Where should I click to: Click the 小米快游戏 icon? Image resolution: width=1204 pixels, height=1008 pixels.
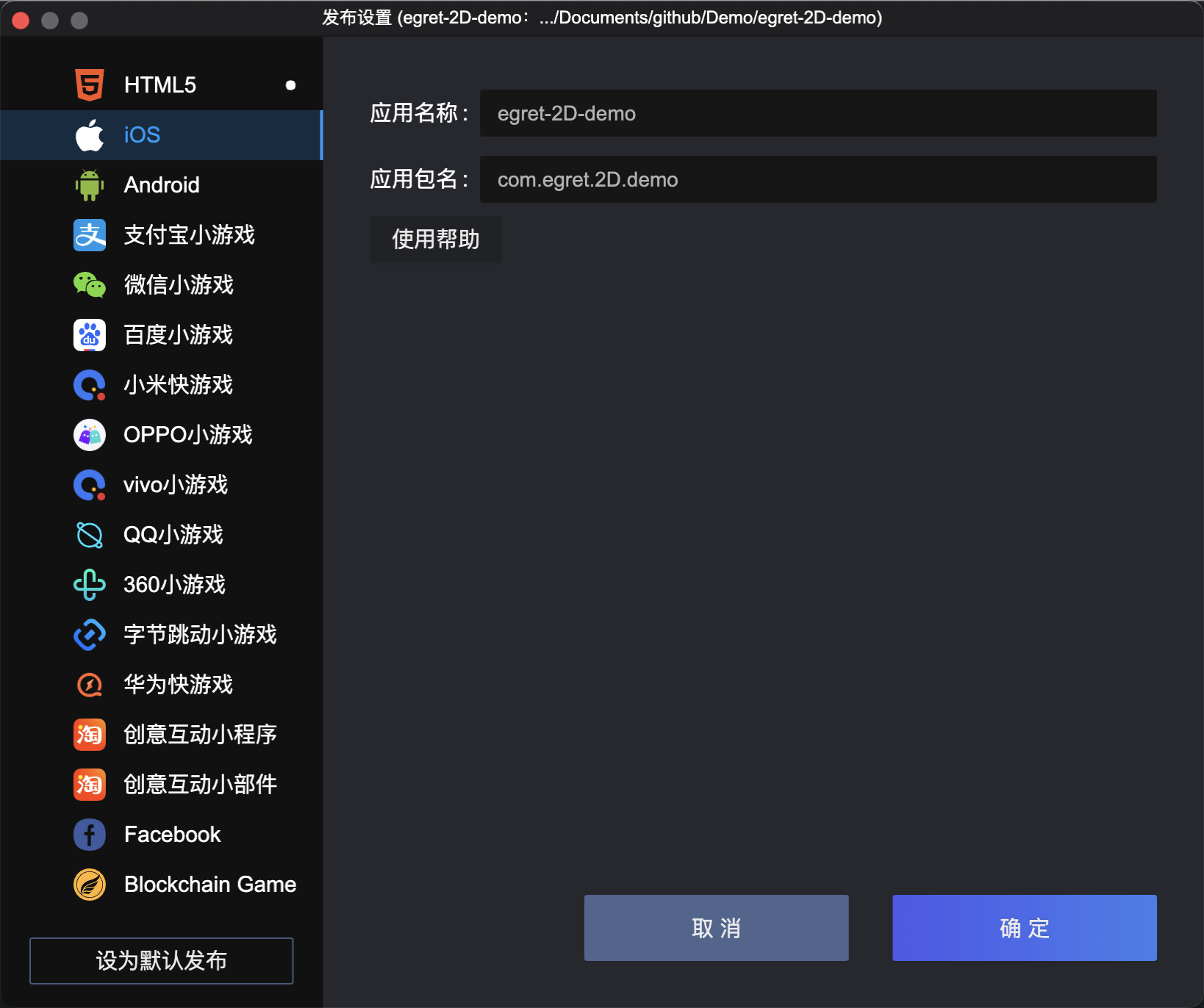click(x=90, y=385)
